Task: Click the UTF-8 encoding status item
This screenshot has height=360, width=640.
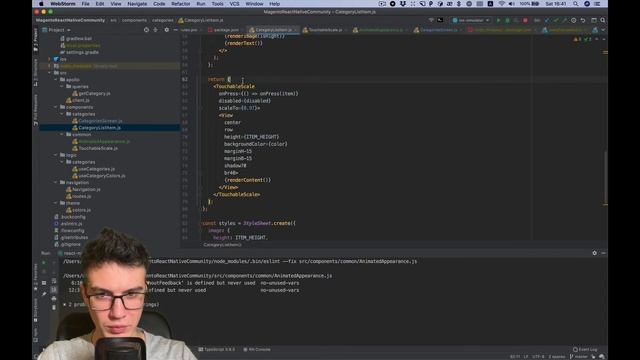Action: [538, 356]
